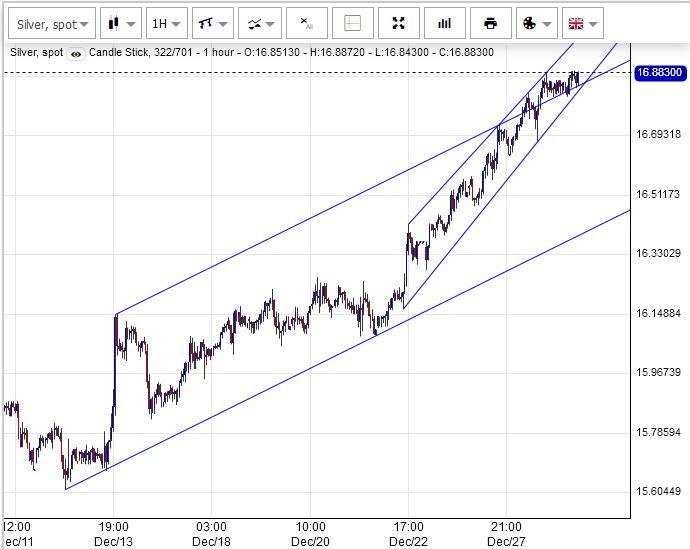The height and width of the screenshot is (549, 690).
Task: Click the 16.33029 price axis label
Action: (658, 253)
